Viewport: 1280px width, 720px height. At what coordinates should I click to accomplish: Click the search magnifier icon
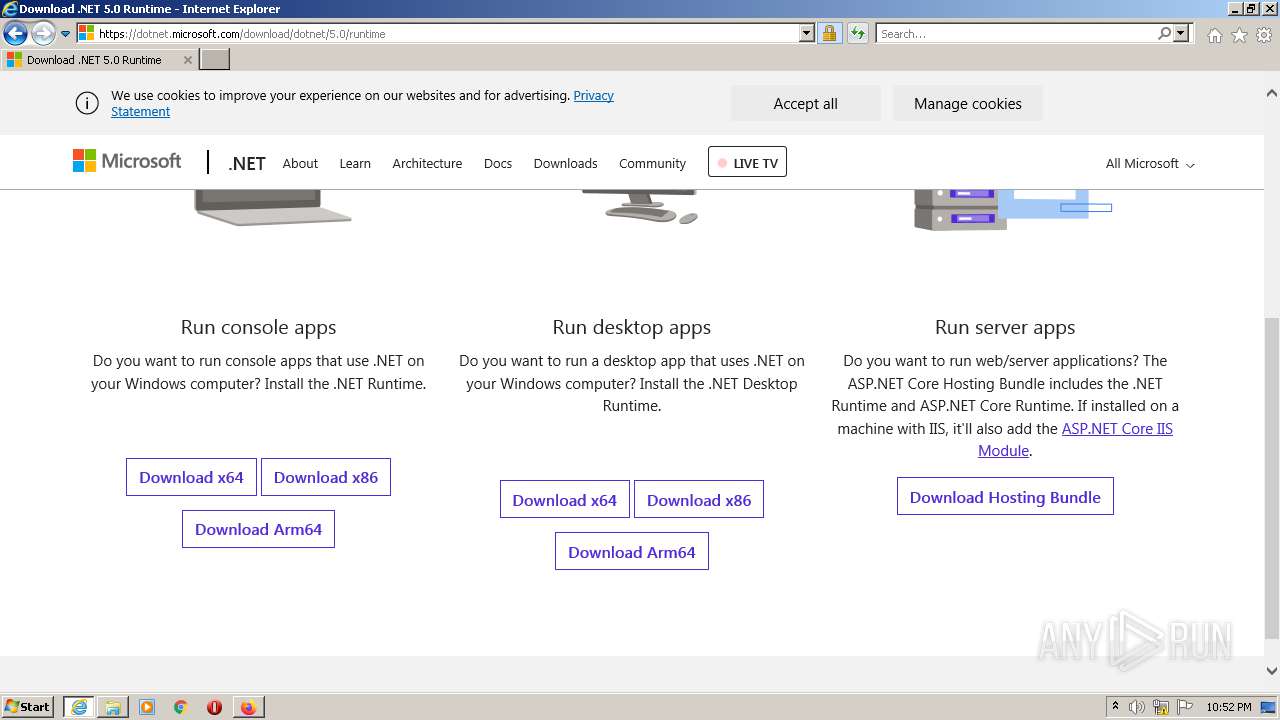1164,33
